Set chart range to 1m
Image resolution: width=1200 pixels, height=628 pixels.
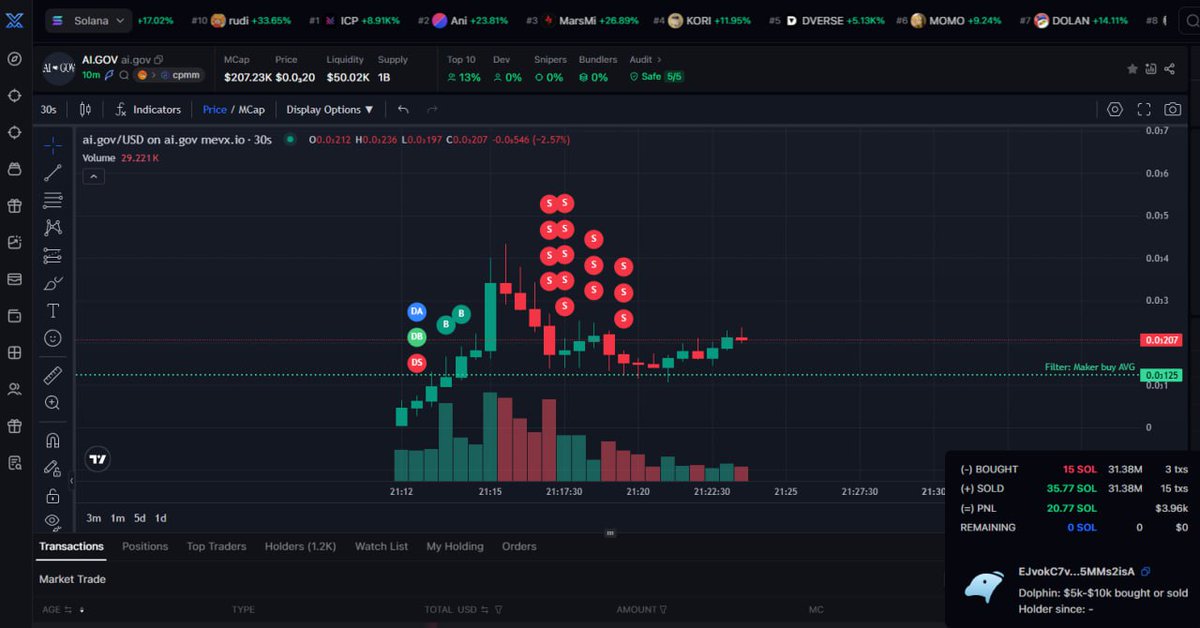point(117,518)
